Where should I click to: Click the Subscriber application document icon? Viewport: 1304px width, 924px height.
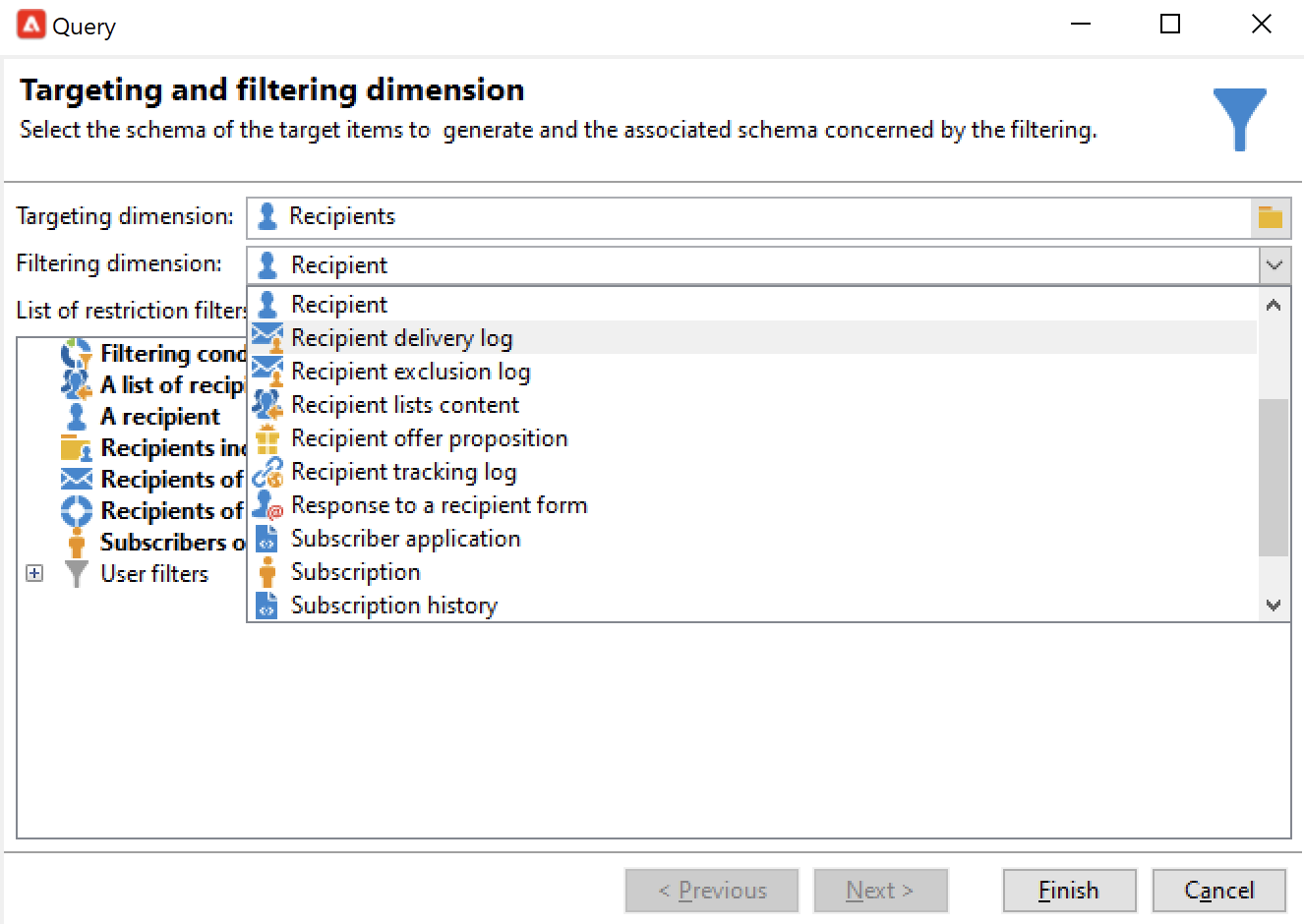[x=267, y=539]
